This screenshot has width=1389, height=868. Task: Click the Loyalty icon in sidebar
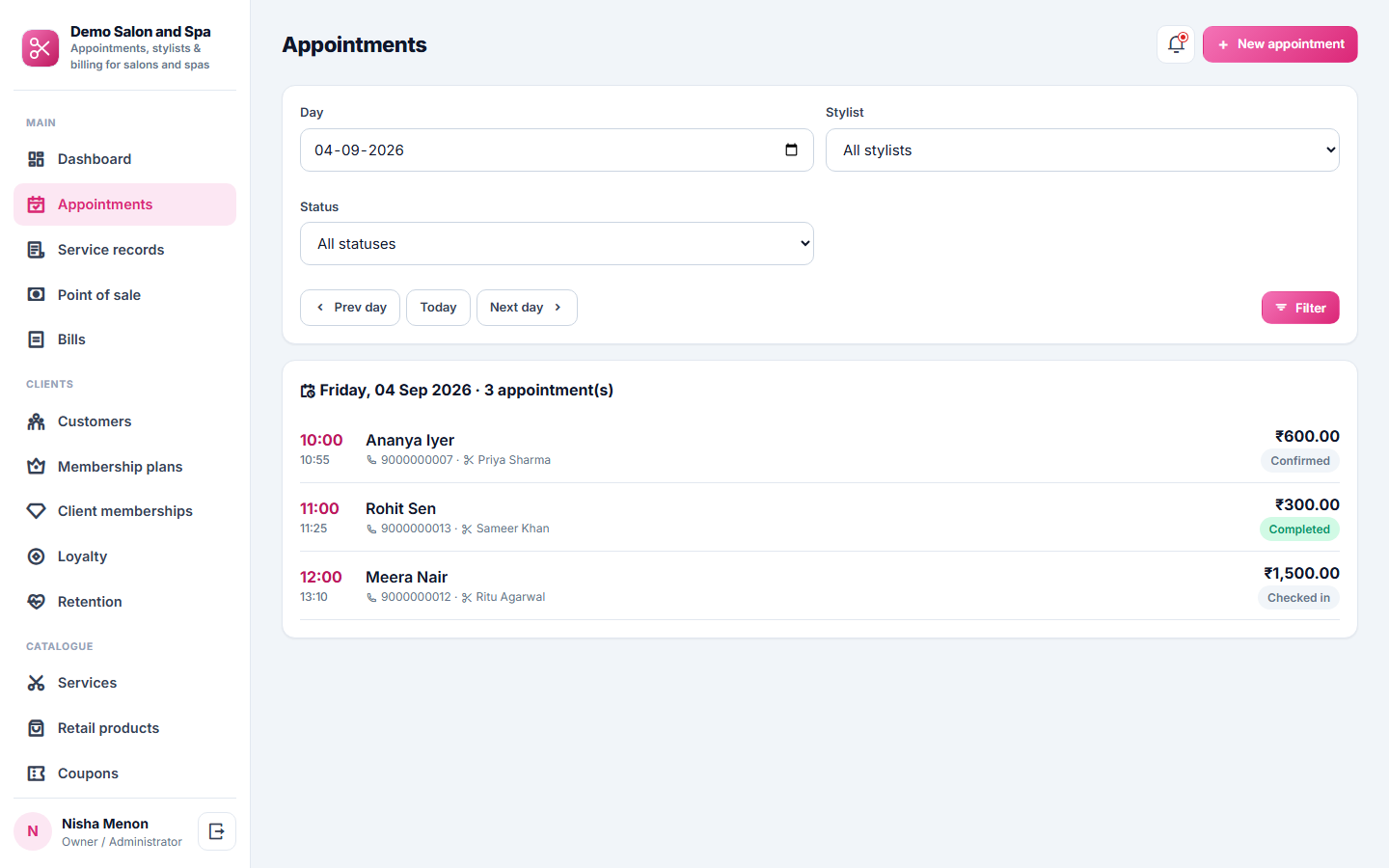tap(37, 556)
